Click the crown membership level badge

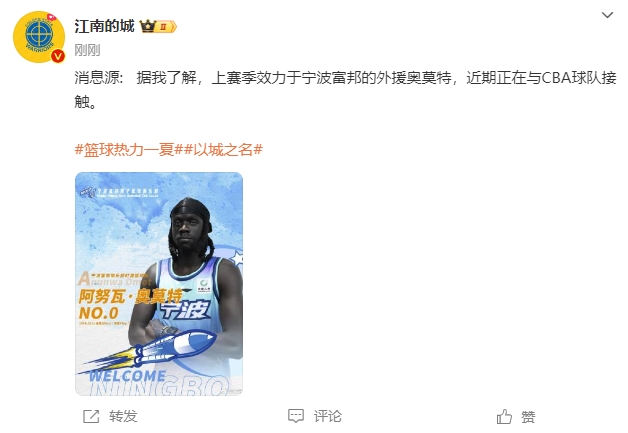(x=158, y=27)
